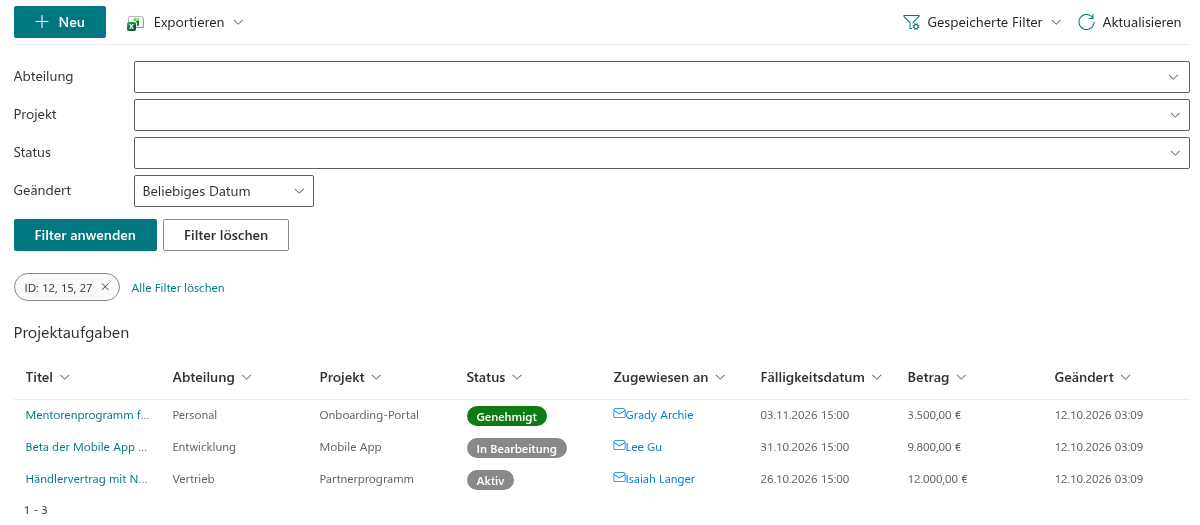Open the Mentorenprogramm task link
This screenshot has width=1200, height=525.
(87, 414)
